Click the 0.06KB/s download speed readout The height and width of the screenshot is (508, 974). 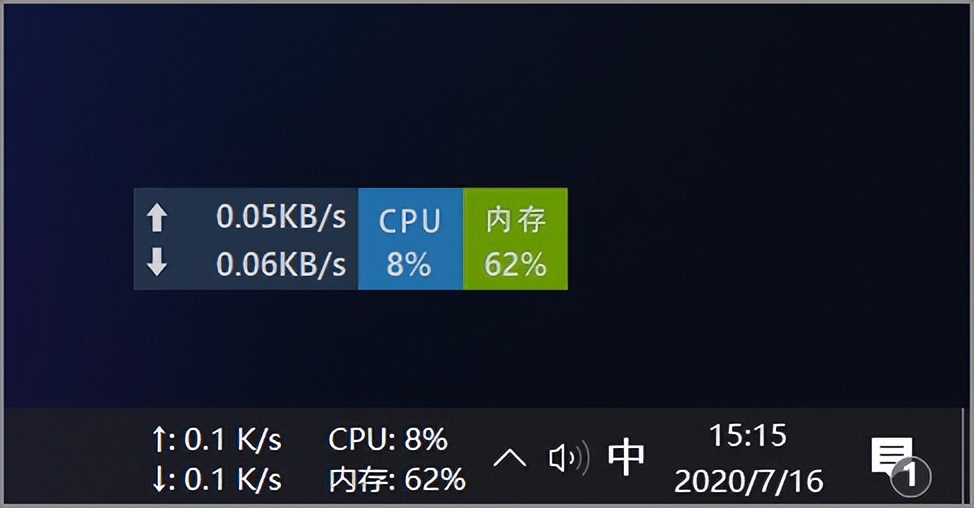click(x=281, y=264)
